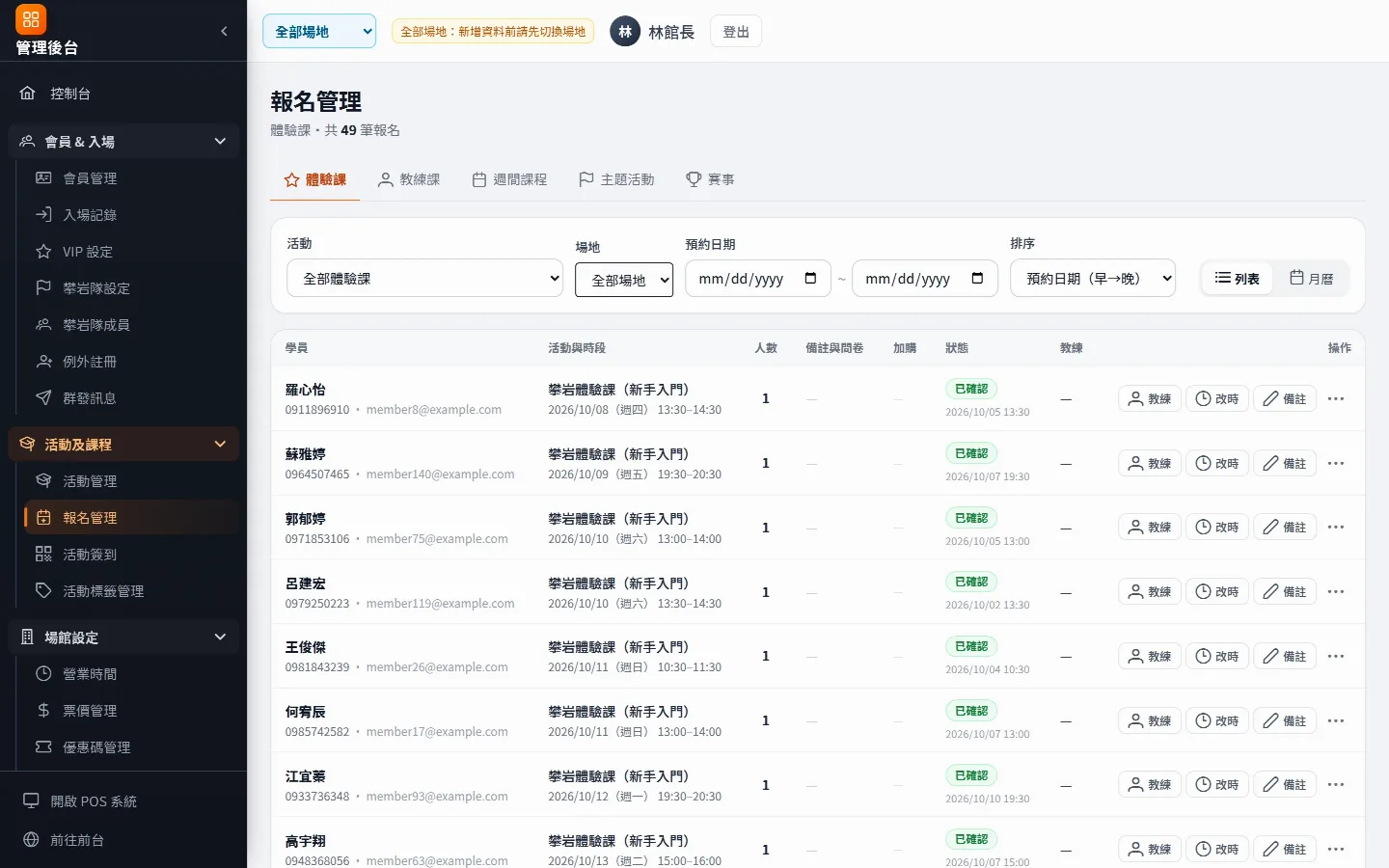Switch to 月曆 calendar view
This screenshot has height=868, width=1389.
pyautogui.click(x=1312, y=279)
